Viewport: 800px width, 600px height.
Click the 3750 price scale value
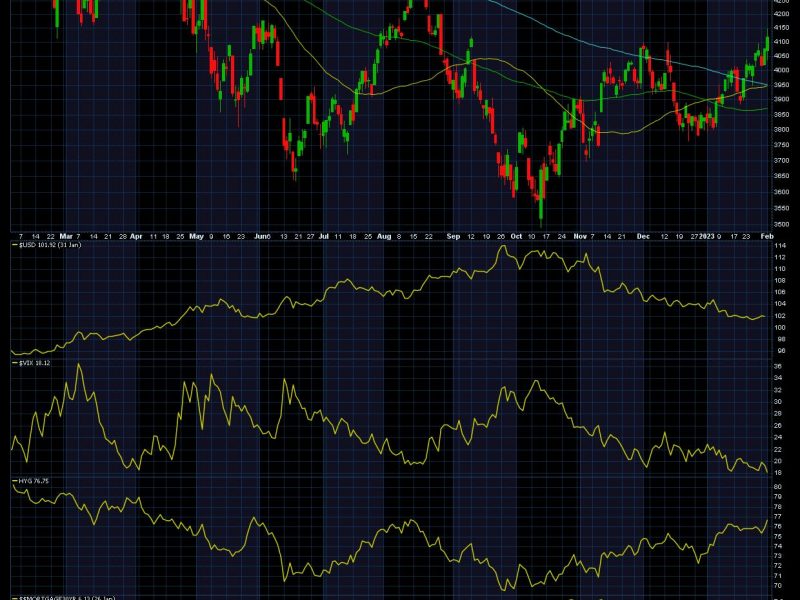coord(781,145)
